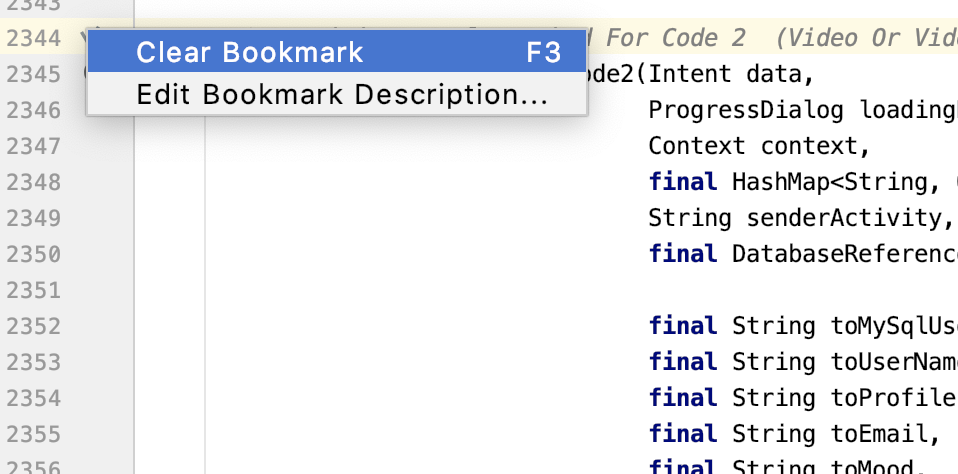
Task: Click line number 2355 in gutter
Action: click(x=35, y=434)
